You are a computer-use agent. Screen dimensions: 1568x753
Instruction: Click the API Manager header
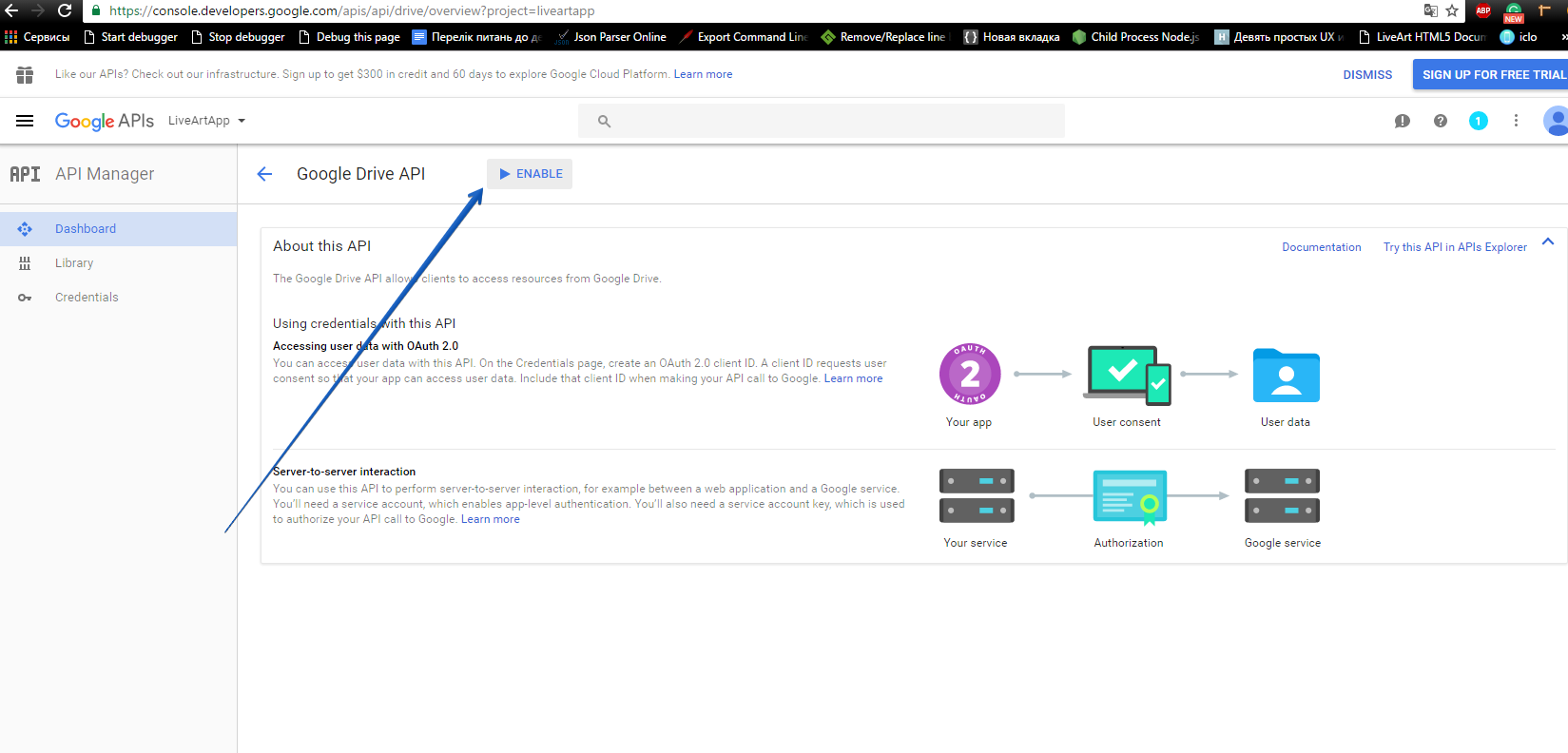tap(105, 174)
